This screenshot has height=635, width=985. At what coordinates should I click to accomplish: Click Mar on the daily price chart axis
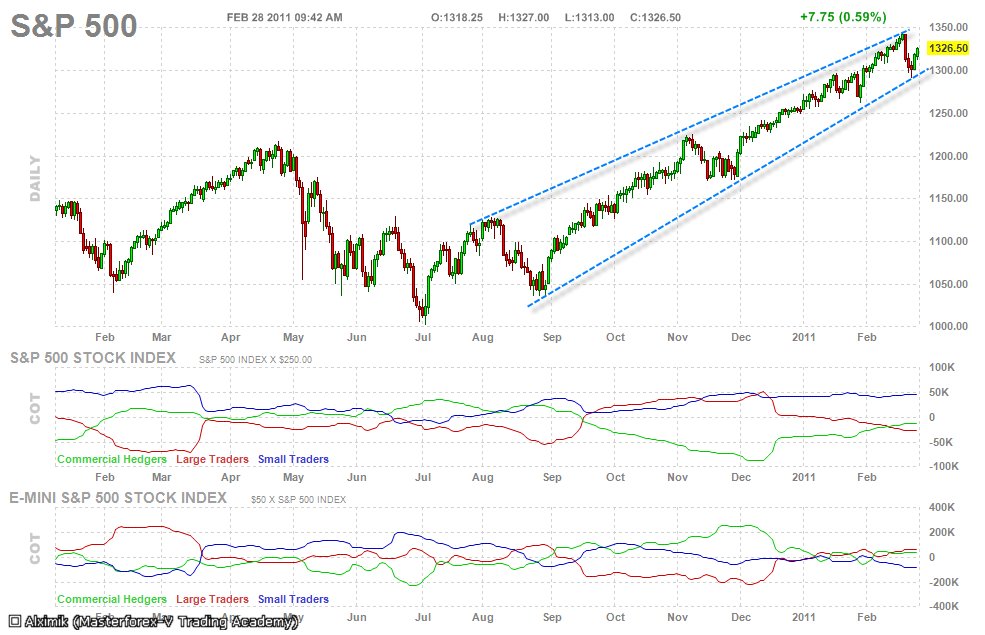pyautogui.click(x=161, y=337)
